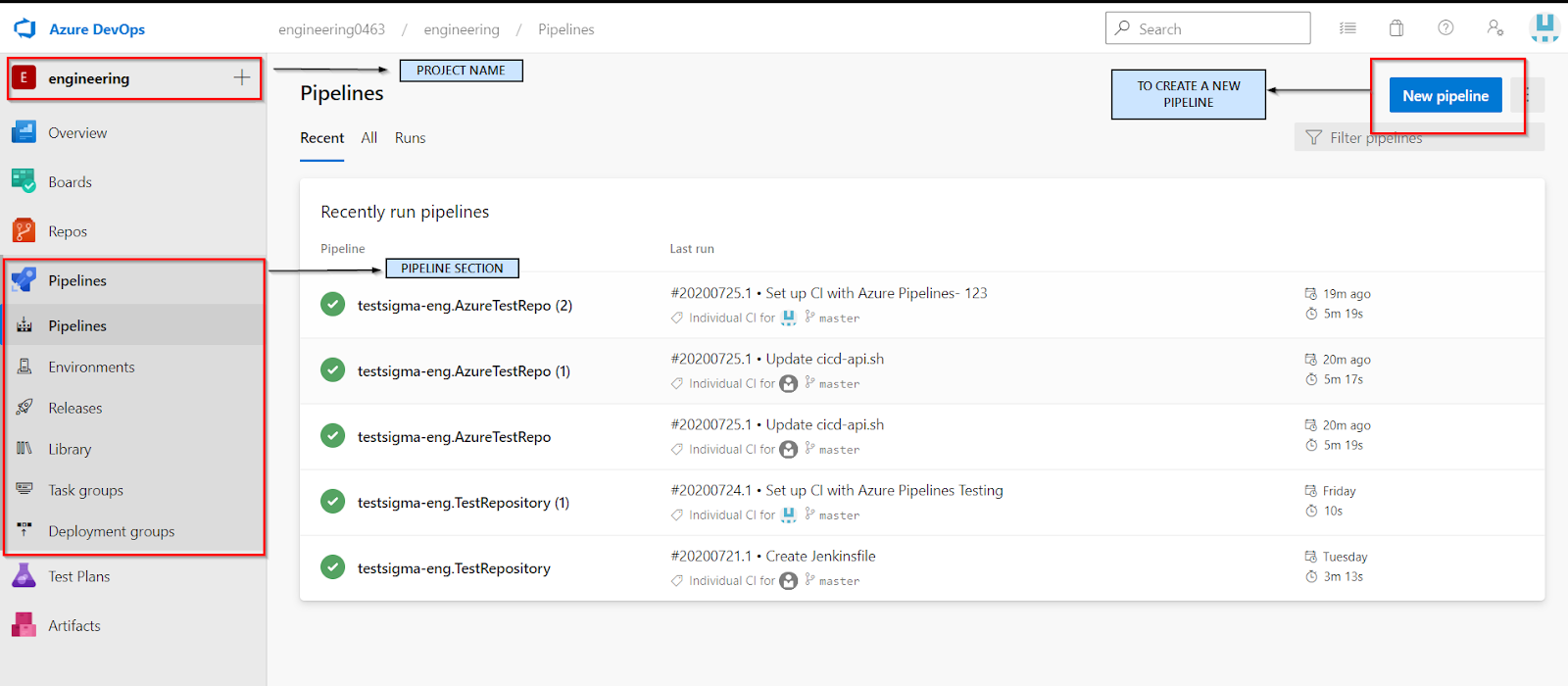
Task: Click the Pipelines breadcrumb link
Action: (x=565, y=29)
